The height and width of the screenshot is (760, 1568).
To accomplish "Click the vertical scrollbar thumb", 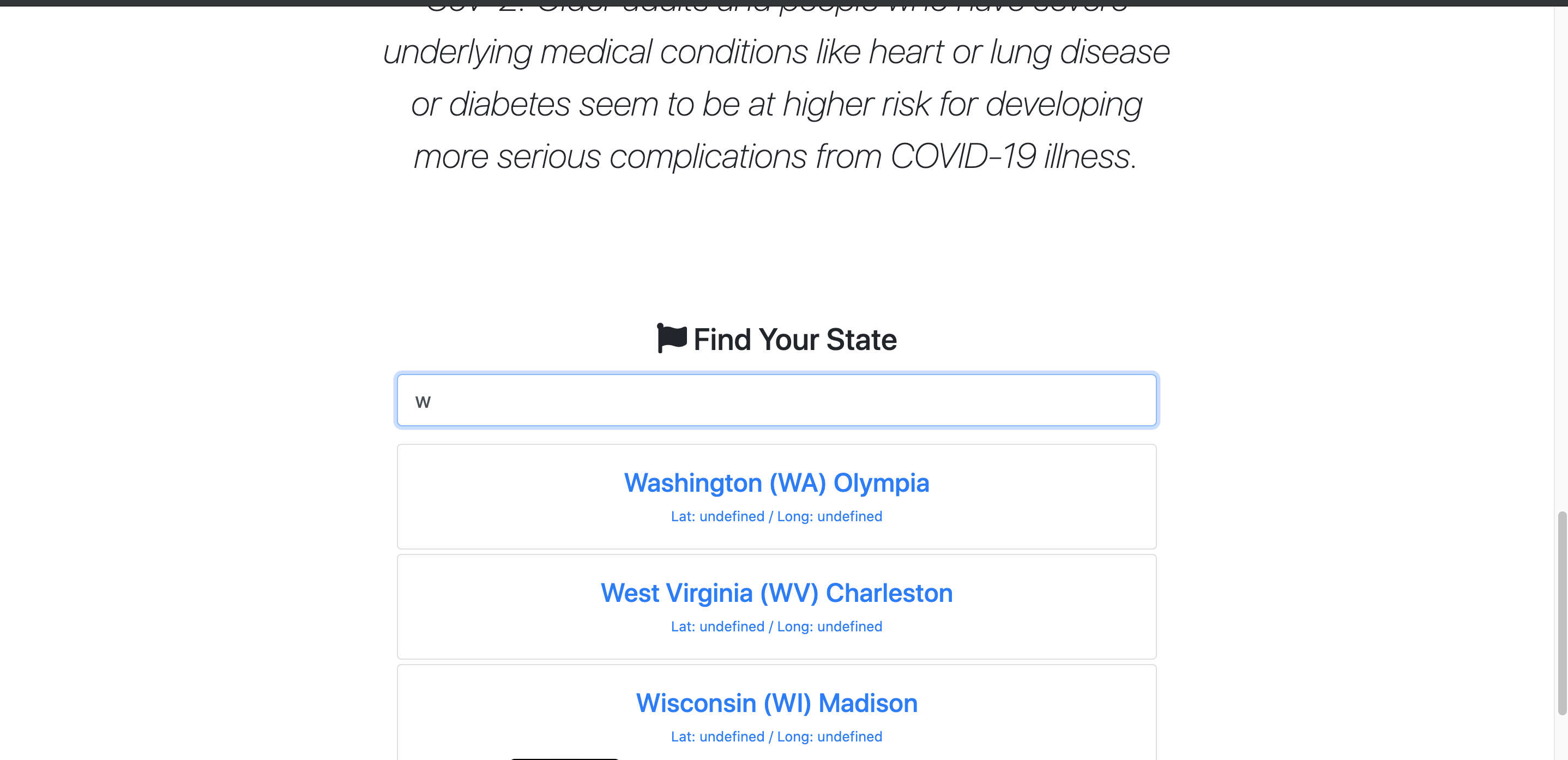I will pyautogui.click(x=1561, y=613).
